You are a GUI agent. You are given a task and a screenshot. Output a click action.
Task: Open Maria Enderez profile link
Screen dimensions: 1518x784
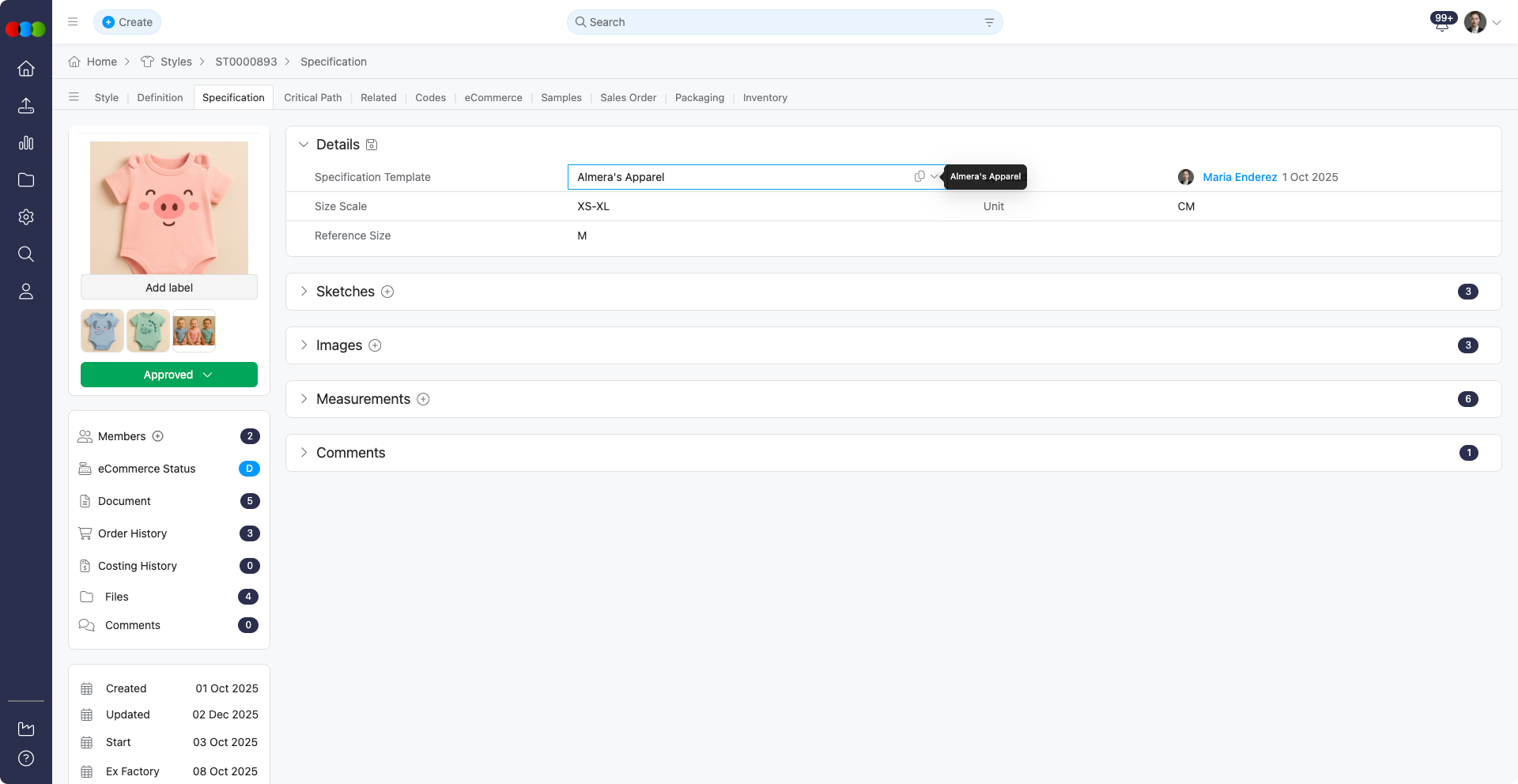click(1239, 177)
